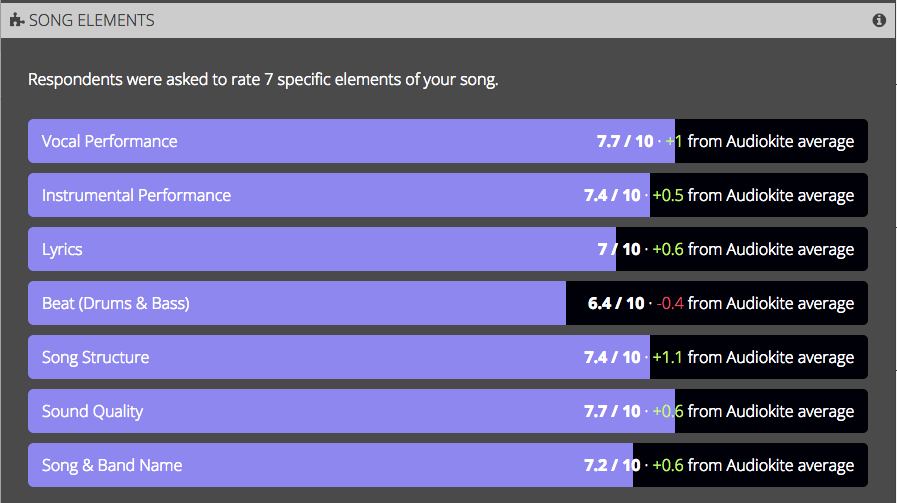897x503 pixels.
Task: Click the puzzle piece icon beside Song Elements
Action: [x=17, y=21]
